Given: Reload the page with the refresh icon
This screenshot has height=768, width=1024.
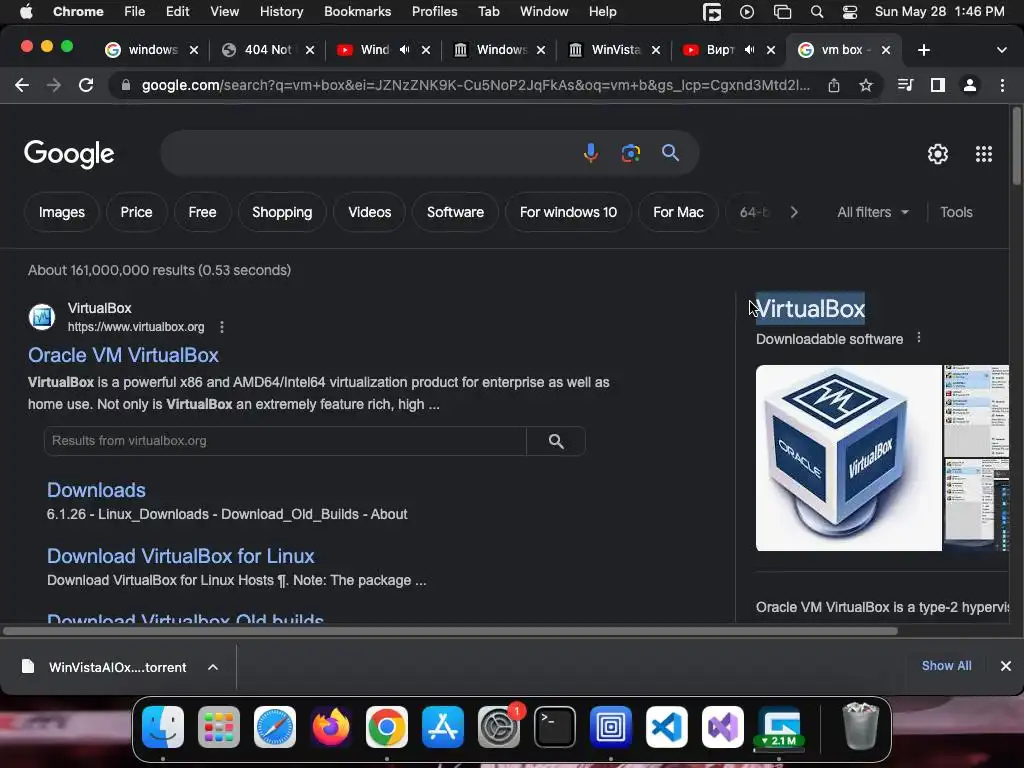Looking at the screenshot, I should (x=86, y=85).
